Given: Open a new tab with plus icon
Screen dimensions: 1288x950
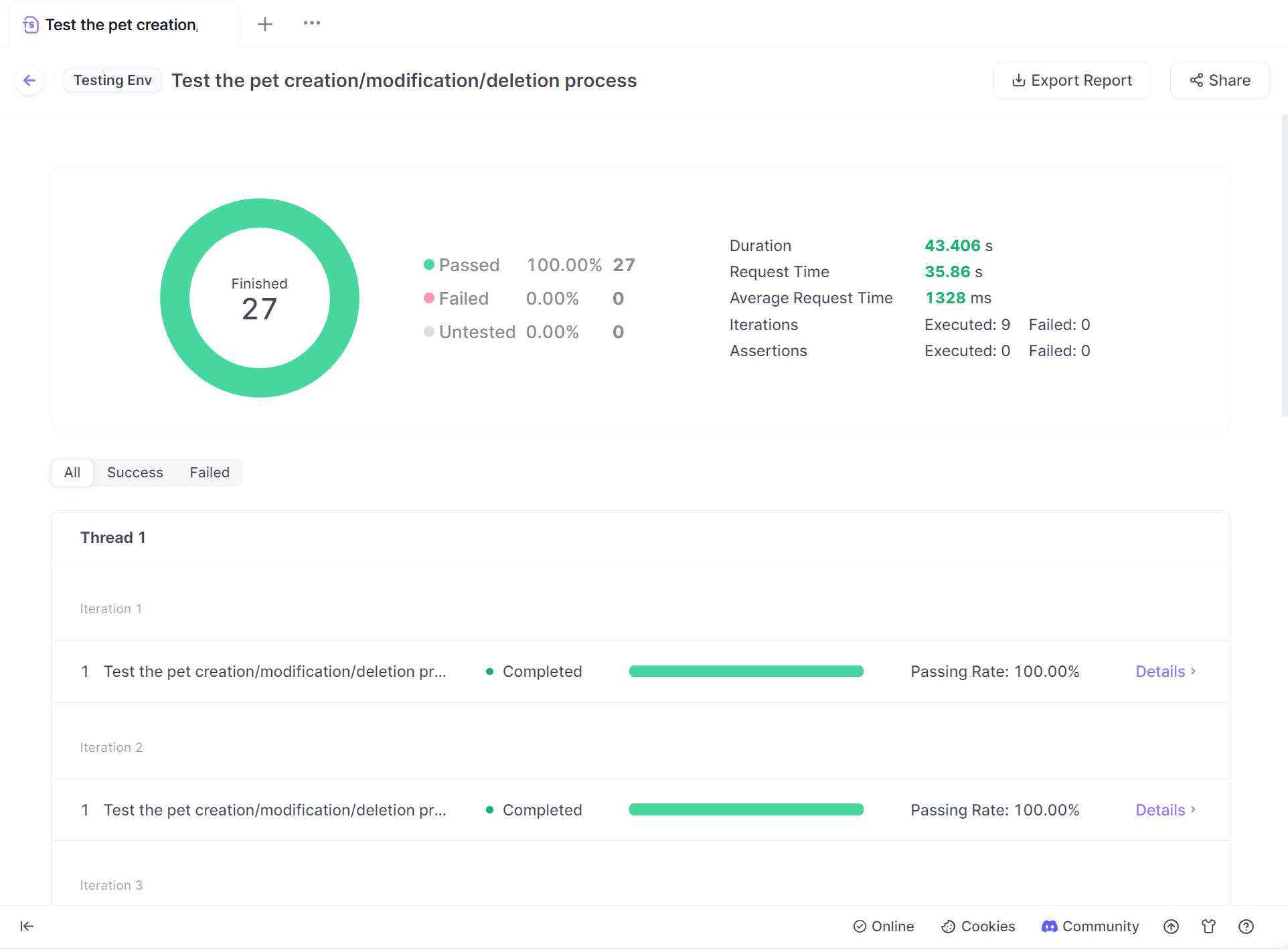Looking at the screenshot, I should 265,24.
